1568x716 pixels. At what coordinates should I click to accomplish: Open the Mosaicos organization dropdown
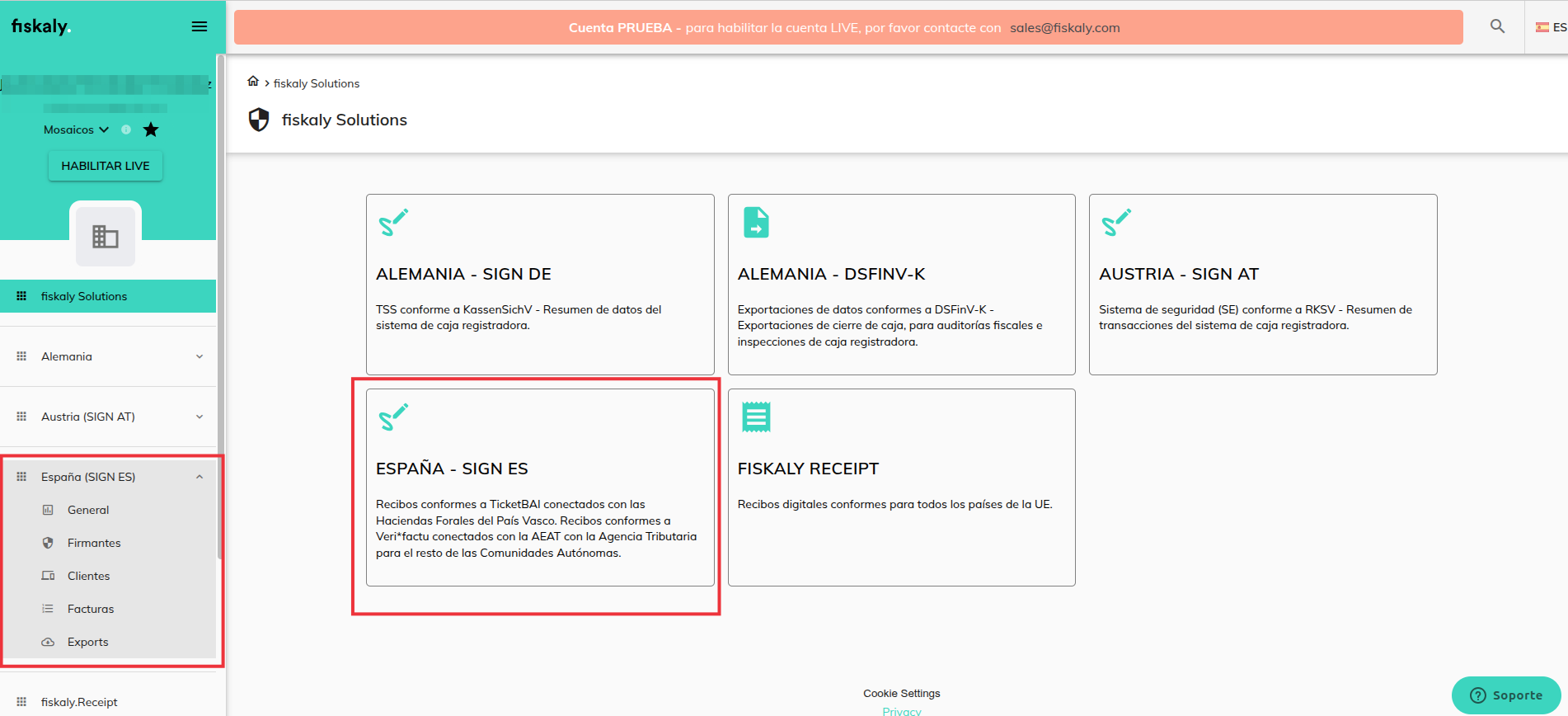tap(76, 130)
